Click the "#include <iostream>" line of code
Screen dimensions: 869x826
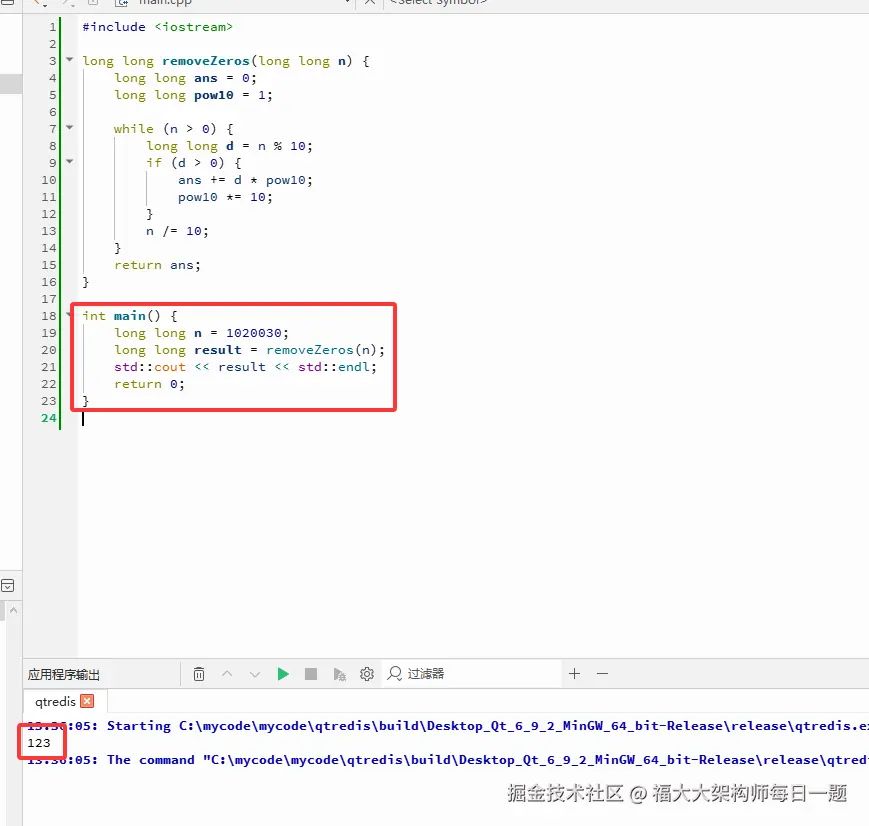tap(157, 27)
